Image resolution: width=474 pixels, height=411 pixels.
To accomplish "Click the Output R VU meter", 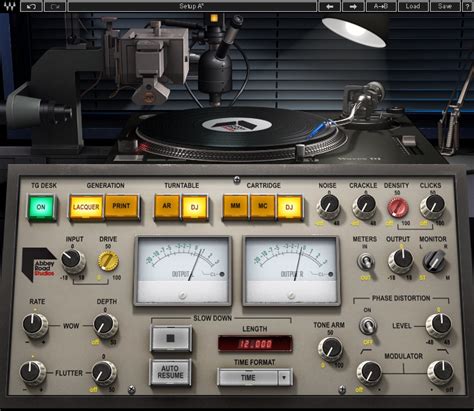I will (x=291, y=271).
